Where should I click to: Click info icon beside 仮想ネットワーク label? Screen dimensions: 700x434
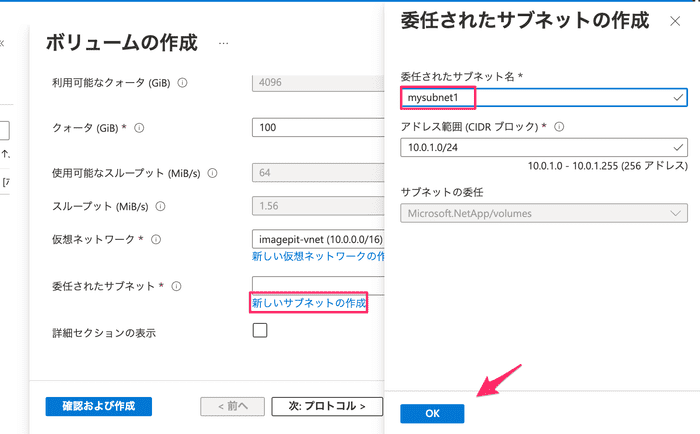[x=156, y=240]
